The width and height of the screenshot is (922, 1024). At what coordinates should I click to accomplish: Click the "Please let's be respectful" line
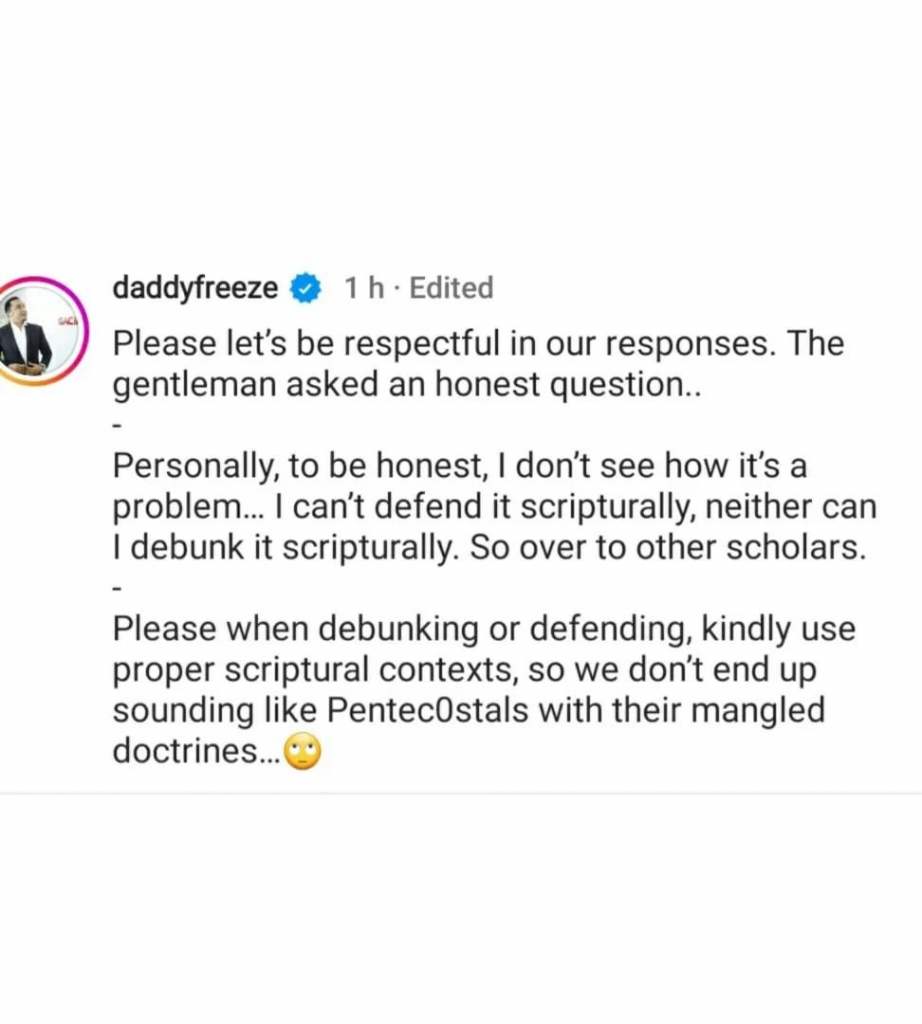(x=478, y=345)
